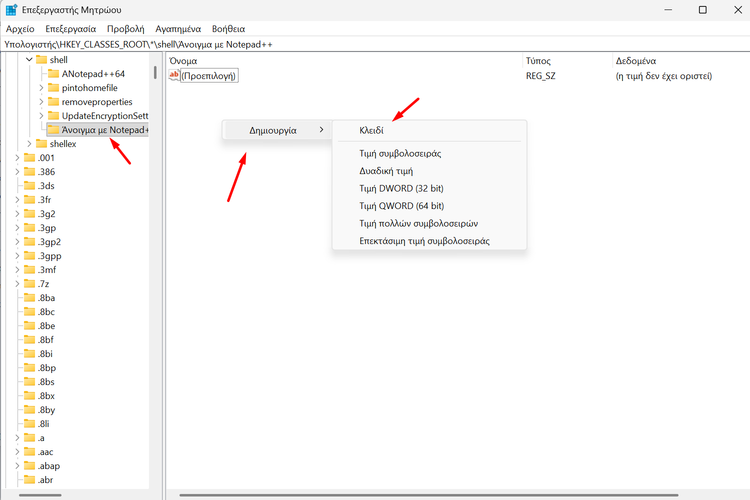Screen dimensions: 750x500
Task: Select the .abap folder icon
Action: click(x=28, y=466)
